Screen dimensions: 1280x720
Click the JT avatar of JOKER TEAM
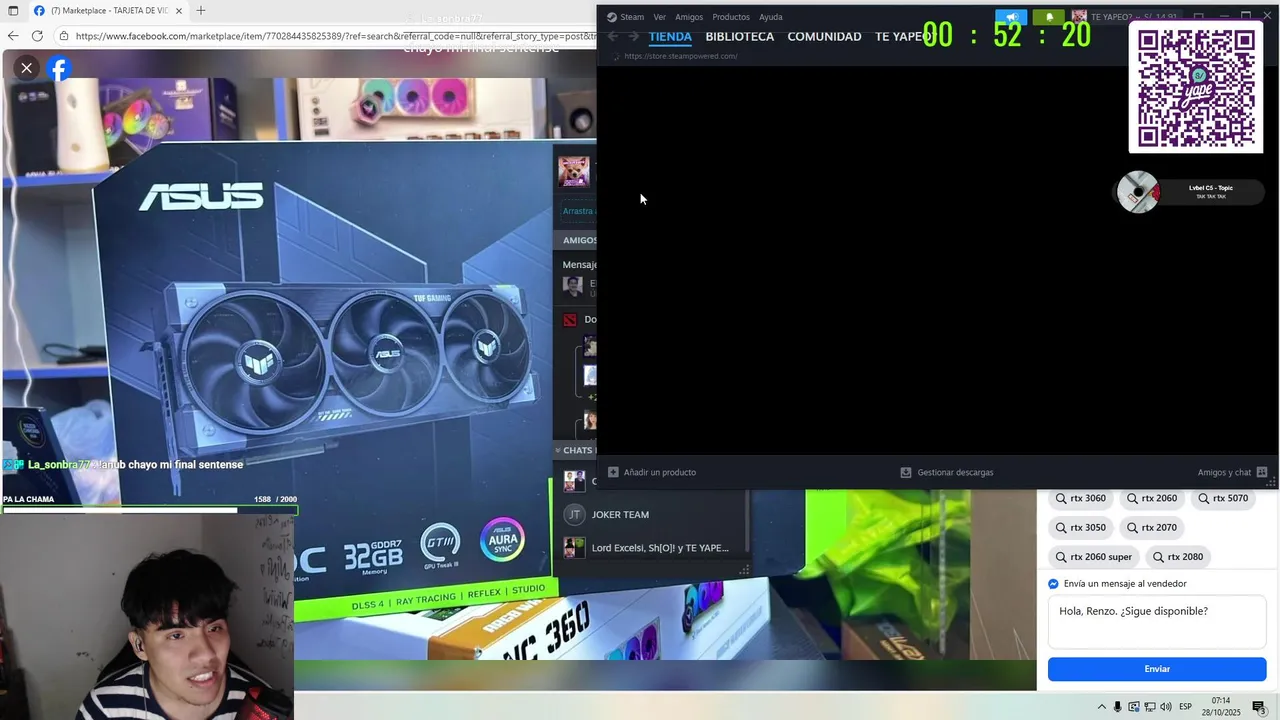click(574, 514)
